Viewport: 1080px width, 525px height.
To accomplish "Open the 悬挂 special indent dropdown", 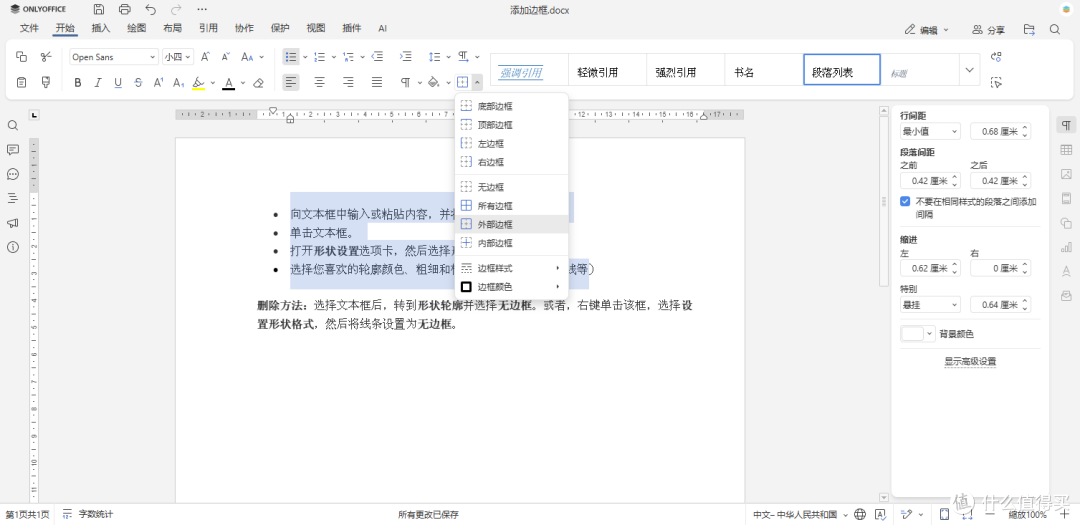I will click(x=930, y=305).
